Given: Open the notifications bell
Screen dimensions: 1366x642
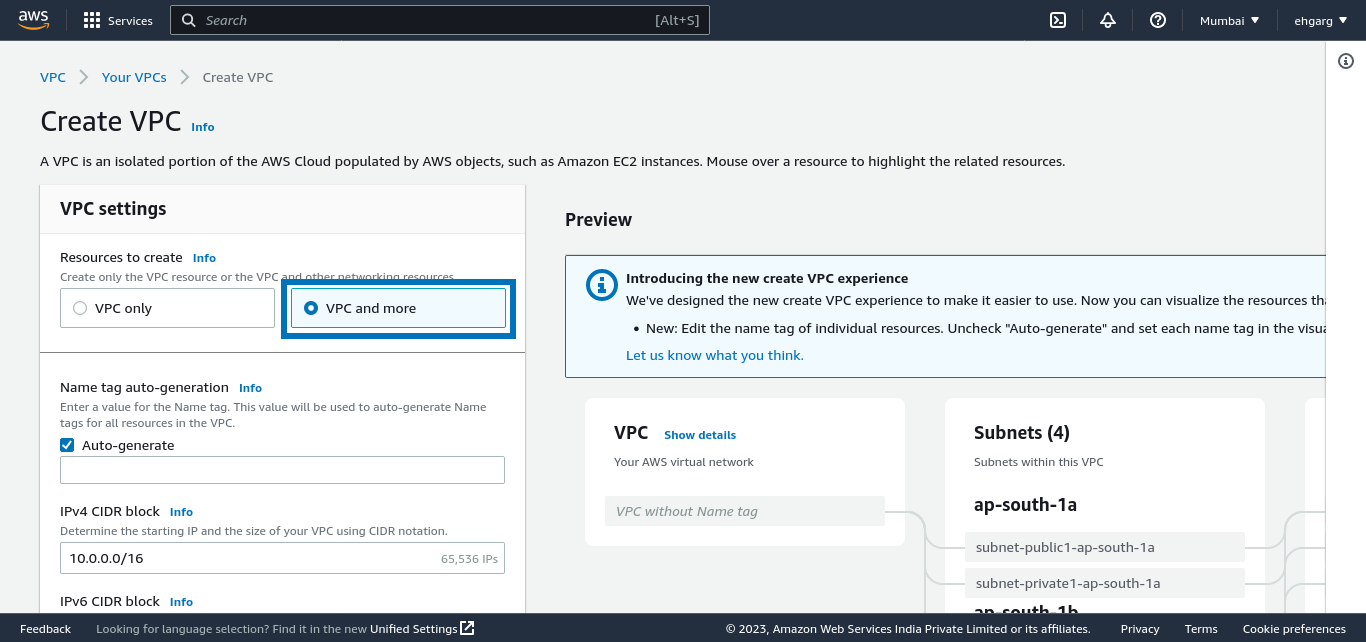Looking at the screenshot, I should pos(1108,20).
